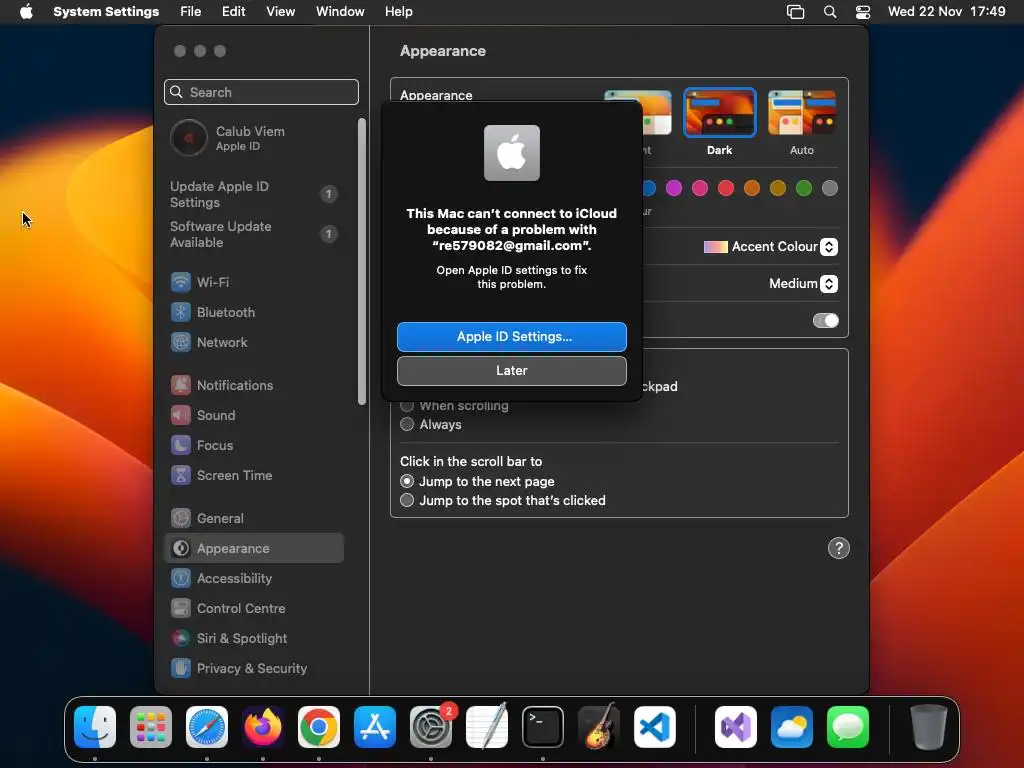This screenshot has width=1024, height=768.
Task: Click the help question mark button
Action: 839,549
